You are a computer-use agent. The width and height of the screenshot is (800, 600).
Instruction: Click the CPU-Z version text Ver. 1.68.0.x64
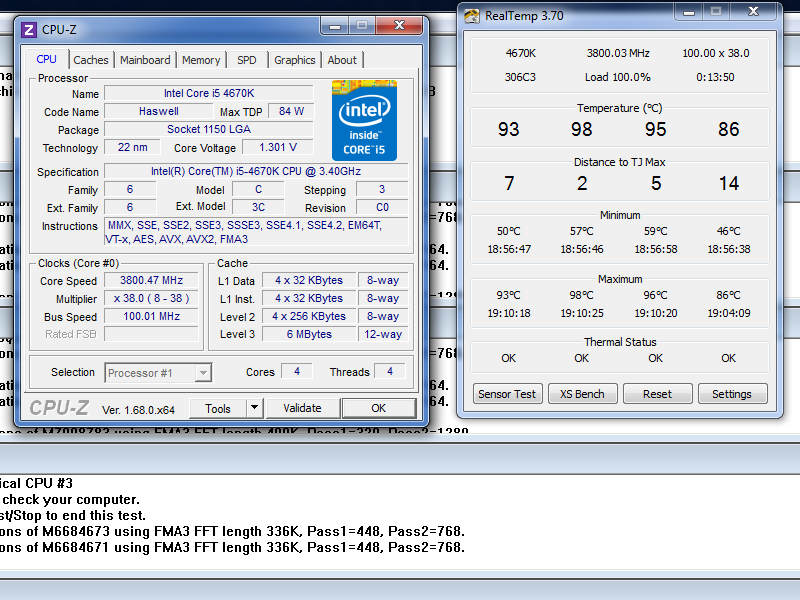[x=138, y=410]
